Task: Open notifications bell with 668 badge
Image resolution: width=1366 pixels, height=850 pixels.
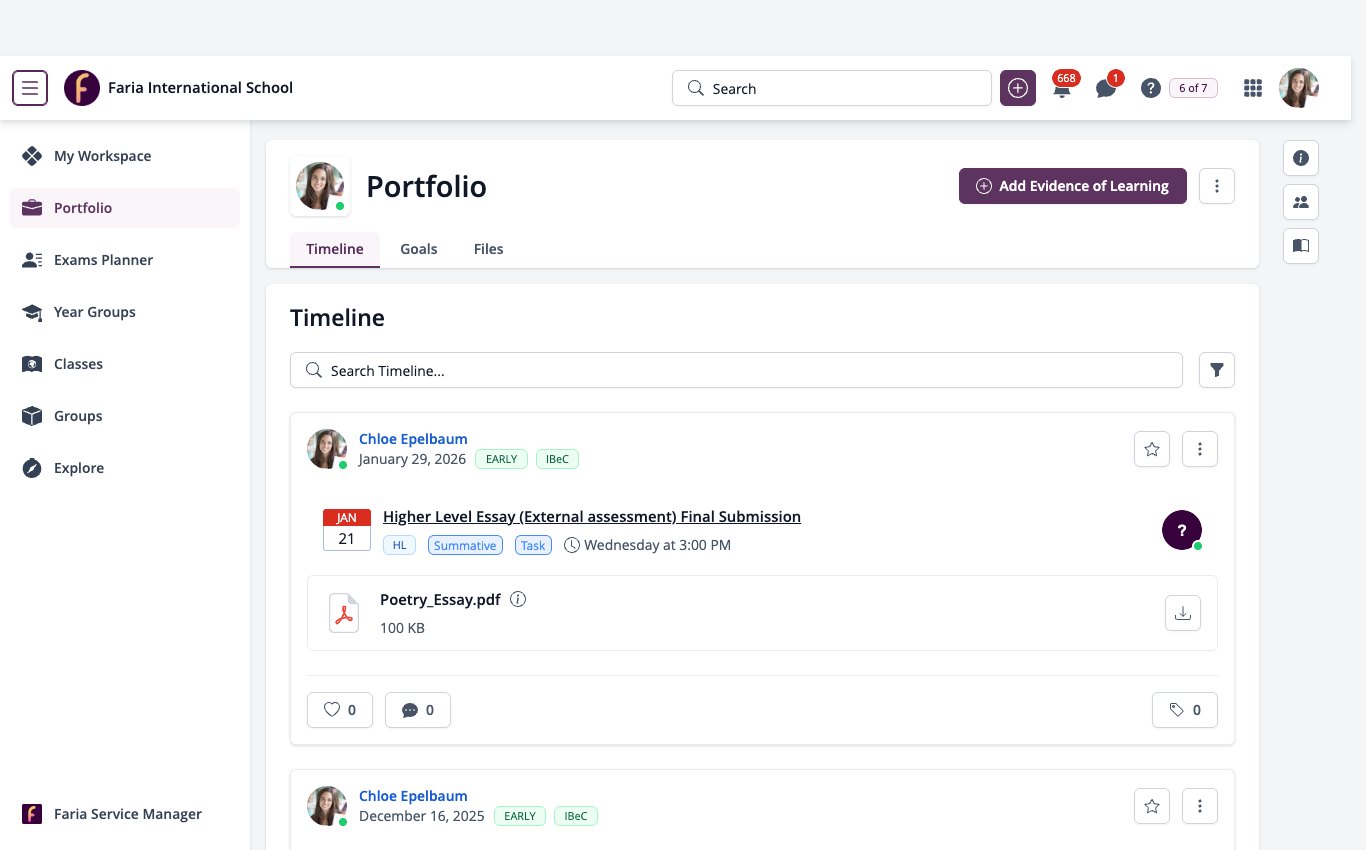Action: pyautogui.click(x=1062, y=88)
